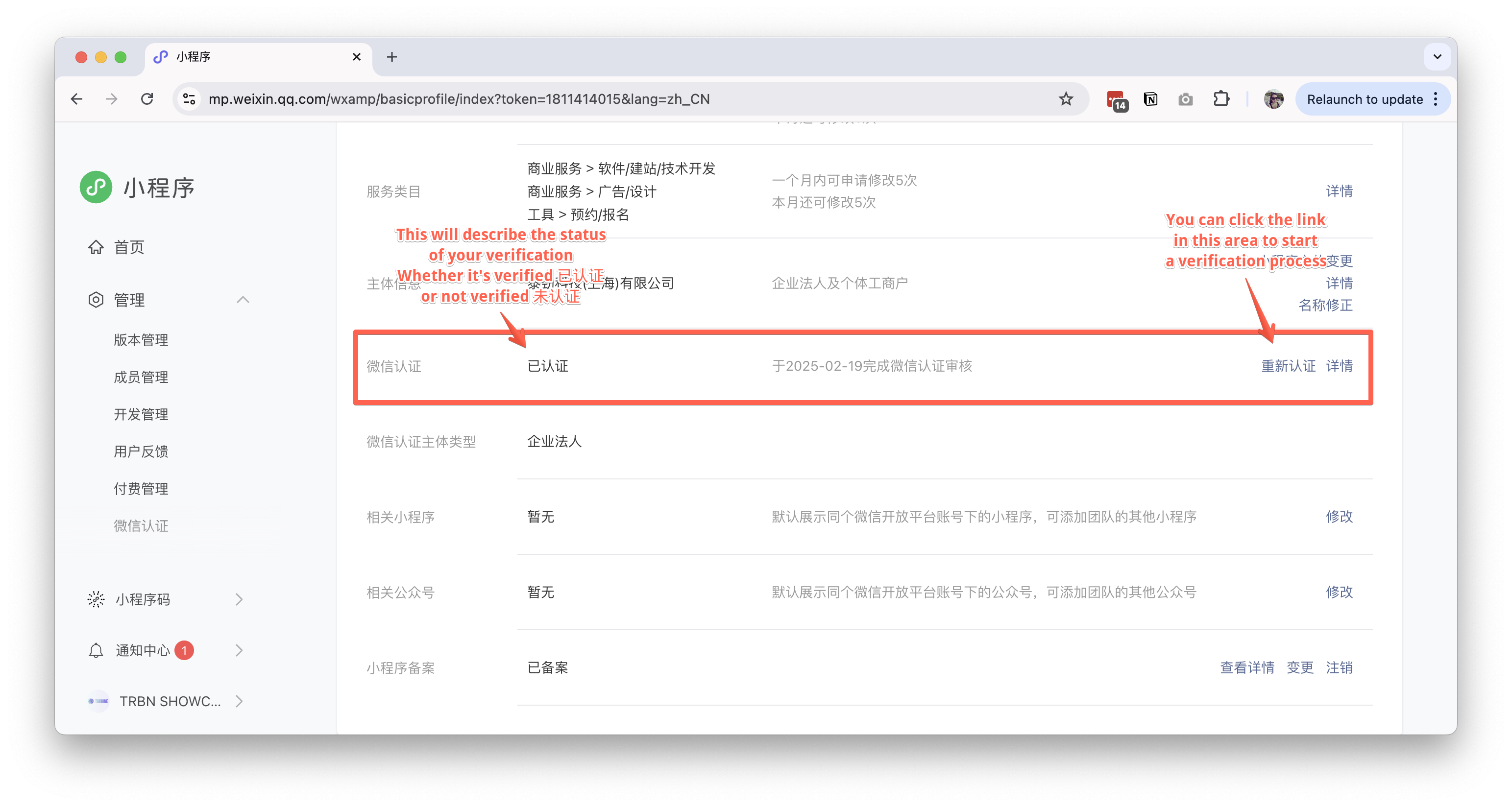
Task: Open the Notion extension icon
Action: point(1150,99)
